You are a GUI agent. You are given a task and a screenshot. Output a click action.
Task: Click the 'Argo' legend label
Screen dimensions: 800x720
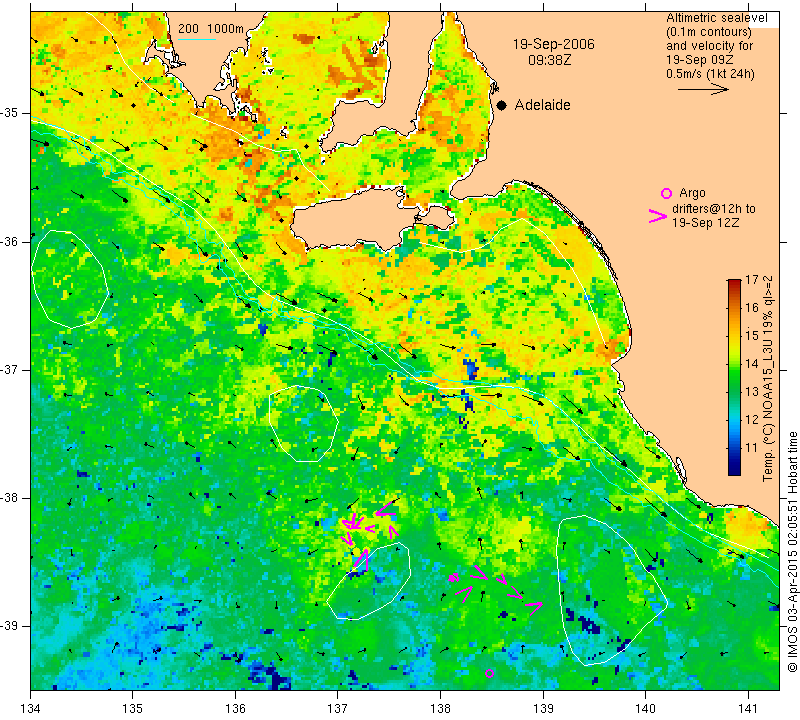point(692,193)
